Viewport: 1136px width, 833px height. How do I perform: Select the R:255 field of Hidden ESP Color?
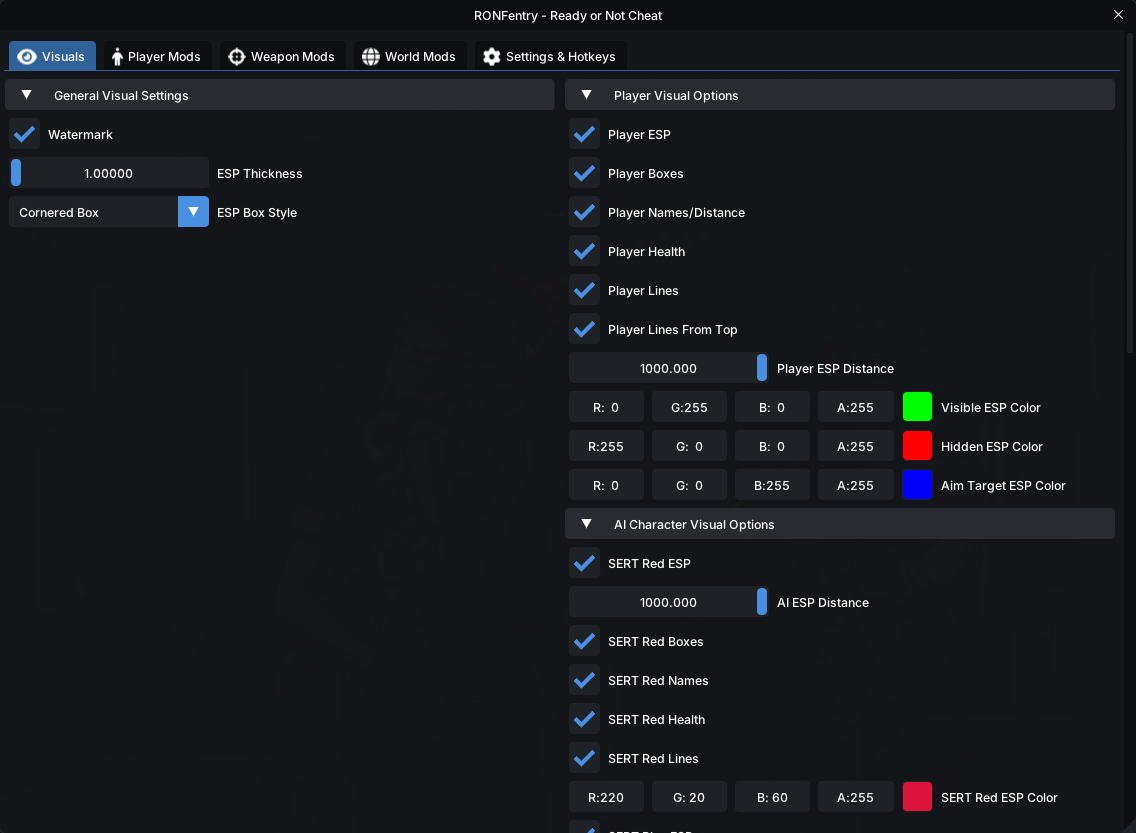[x=606, y=446]
